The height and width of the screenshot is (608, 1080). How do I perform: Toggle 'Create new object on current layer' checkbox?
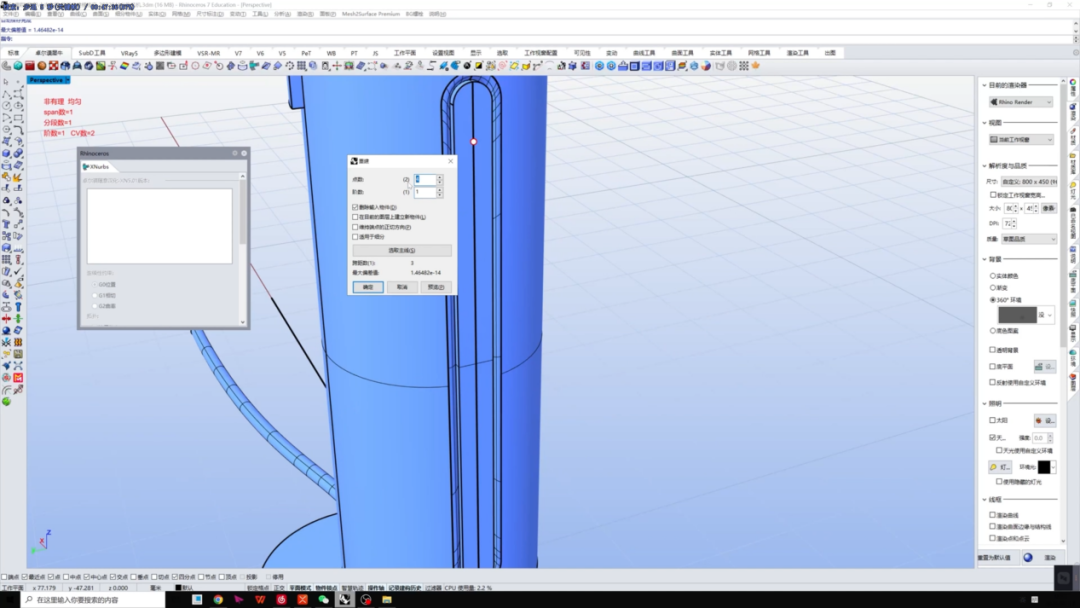pyautogui.click(x=355, y=217)
